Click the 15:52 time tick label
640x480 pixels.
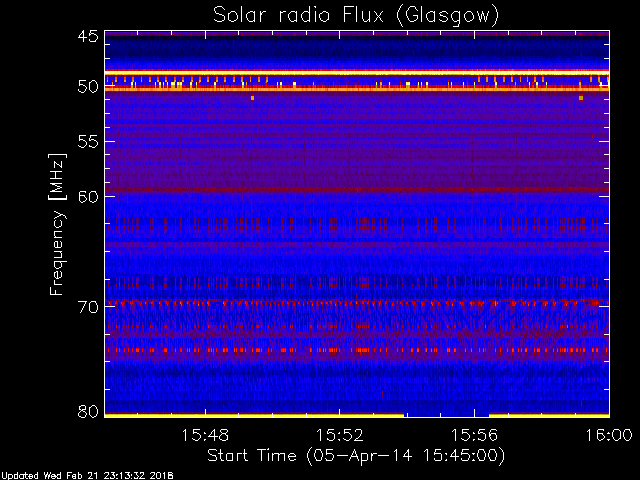[340, 435]
